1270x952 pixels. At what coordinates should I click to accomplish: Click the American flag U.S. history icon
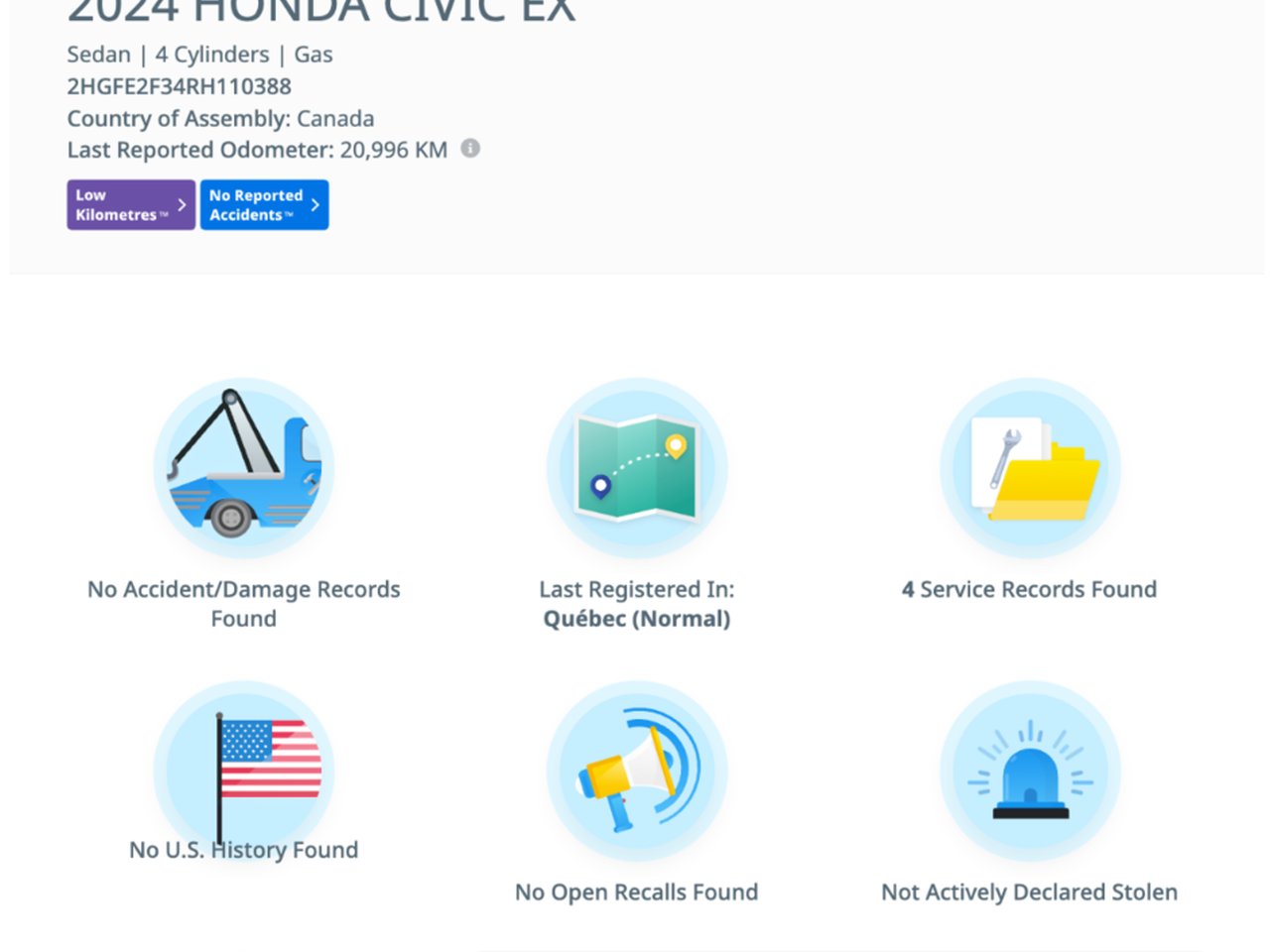(244, 771)
